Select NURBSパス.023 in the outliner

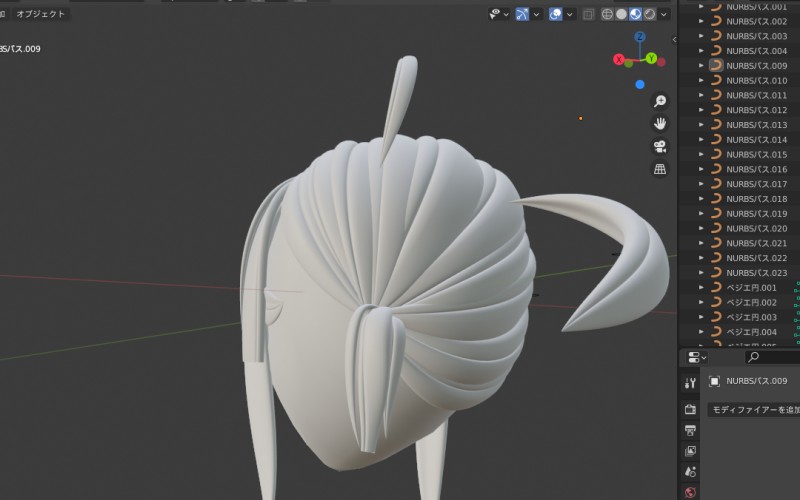pos(757,272)
